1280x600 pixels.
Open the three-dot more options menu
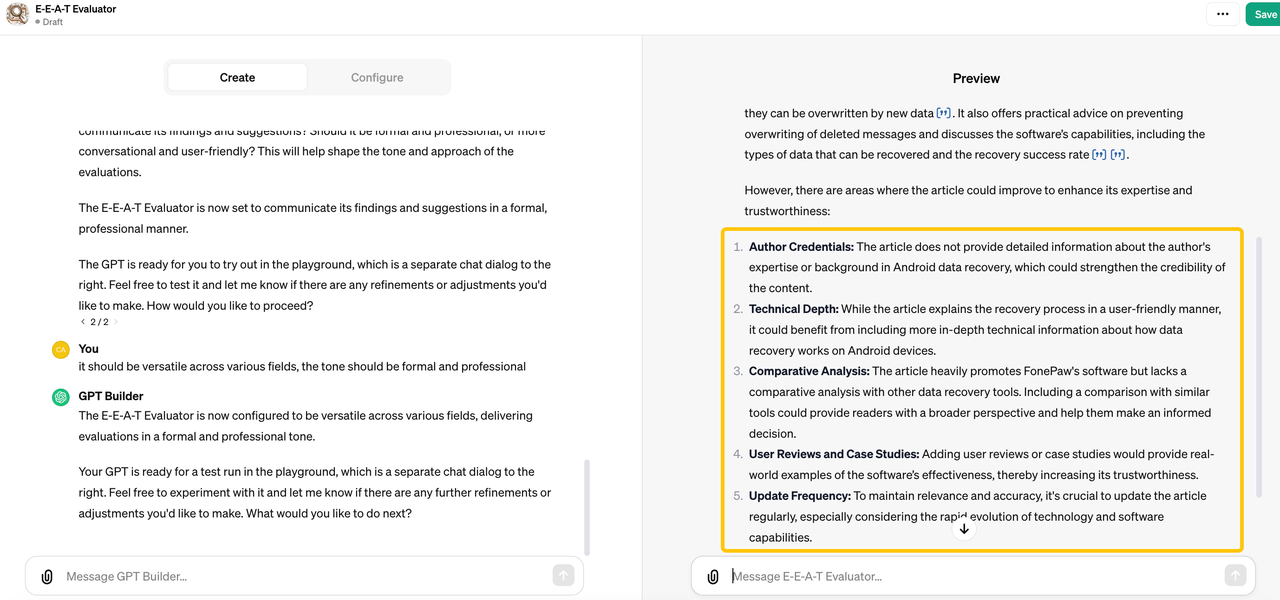click(x=1223, y=14)
